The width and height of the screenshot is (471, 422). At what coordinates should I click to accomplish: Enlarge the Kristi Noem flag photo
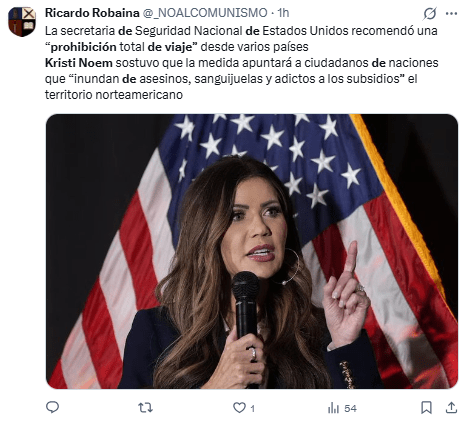pos(252,251)
